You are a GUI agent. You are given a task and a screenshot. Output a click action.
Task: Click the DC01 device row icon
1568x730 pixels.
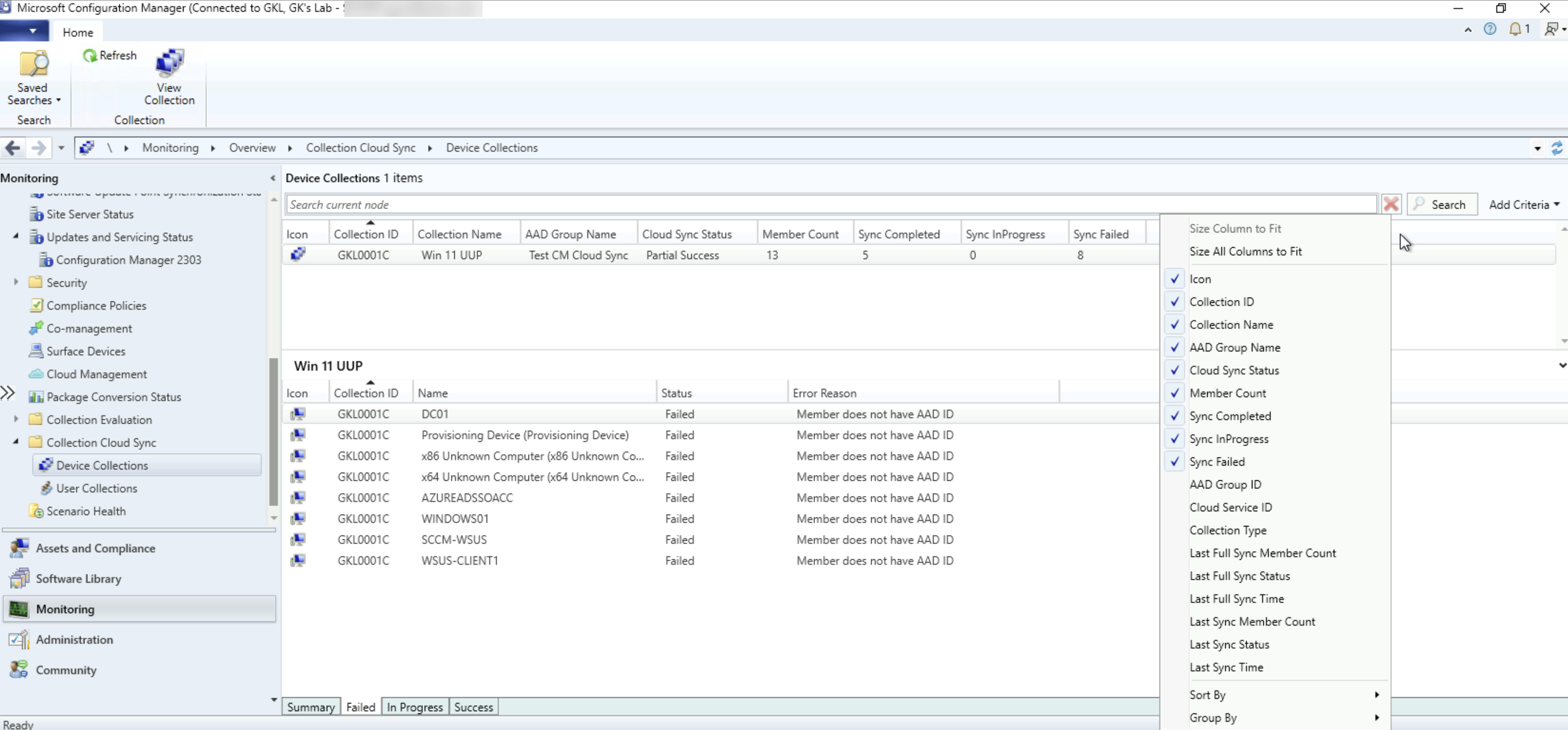[298, 414]
